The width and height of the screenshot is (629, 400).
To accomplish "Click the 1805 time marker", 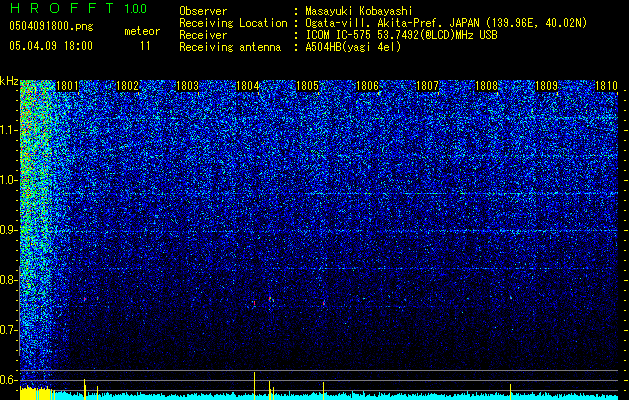I will pos(307,86).
